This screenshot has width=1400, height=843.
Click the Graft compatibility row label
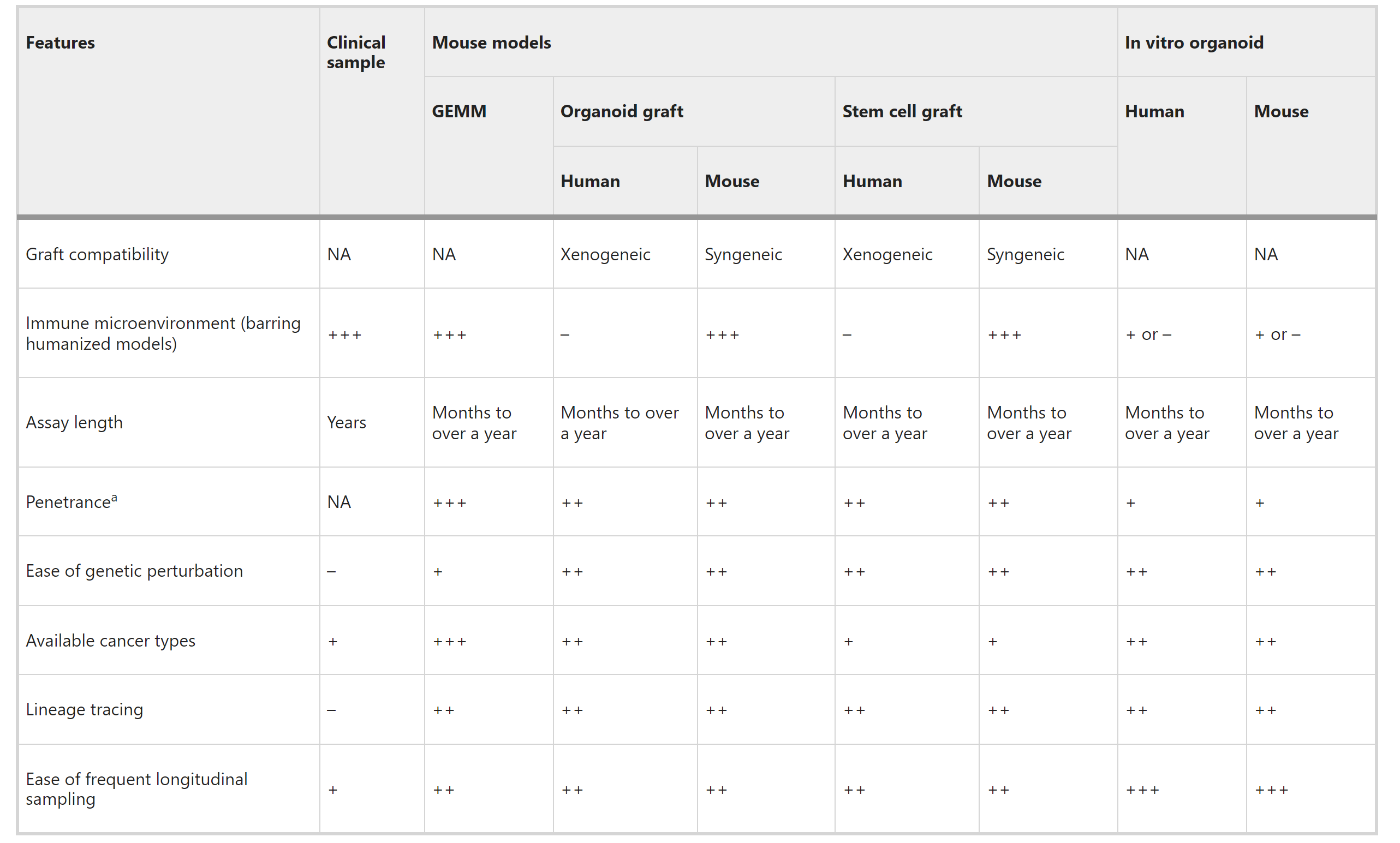point(97,254)
